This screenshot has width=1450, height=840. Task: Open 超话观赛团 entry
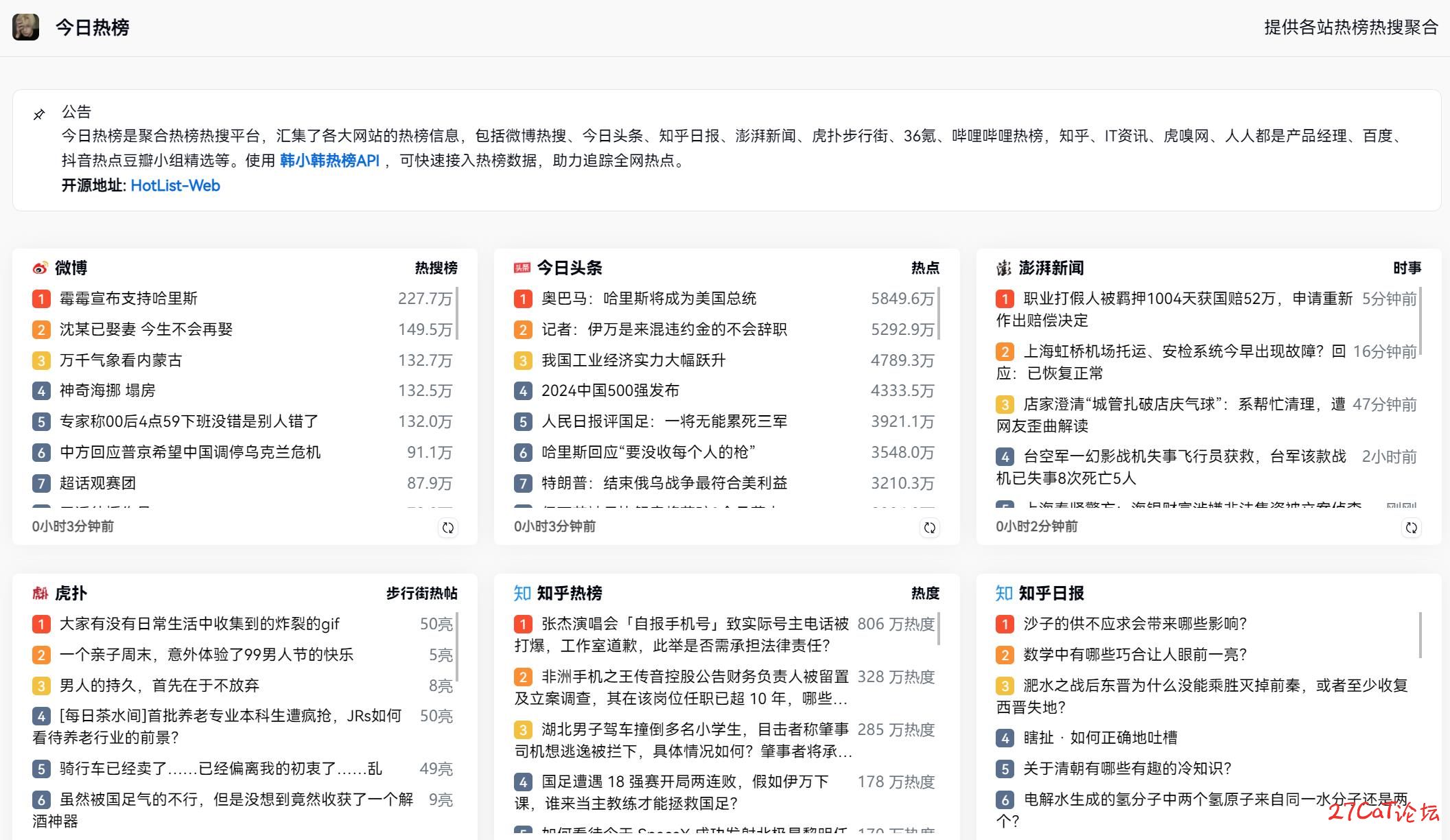pyautogui.click(x=97, y=483)
